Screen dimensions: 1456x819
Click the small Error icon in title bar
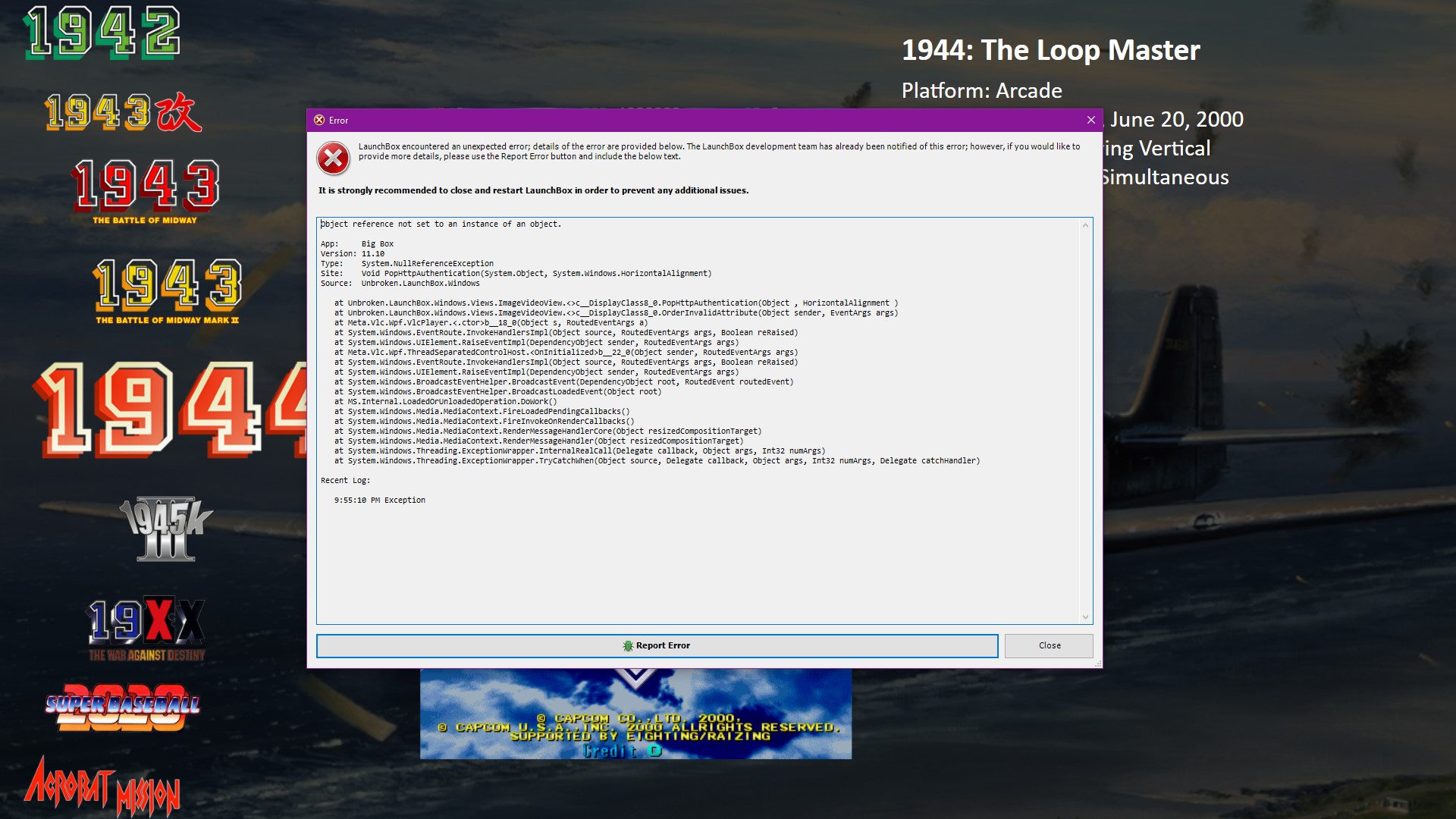(319, 120)
